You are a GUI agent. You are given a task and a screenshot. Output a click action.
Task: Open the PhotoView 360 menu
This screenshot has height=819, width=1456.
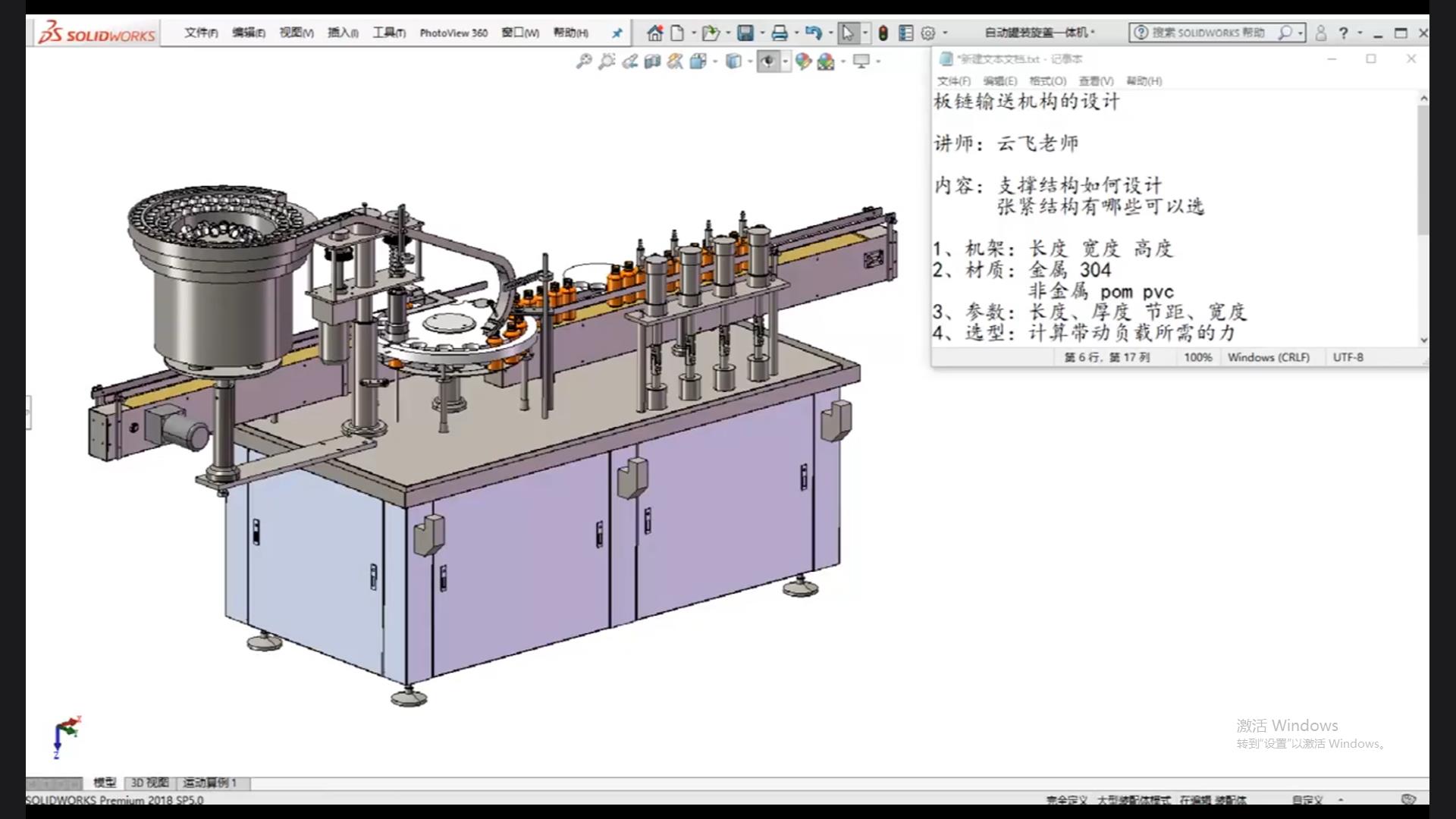(x=453, y=33)
